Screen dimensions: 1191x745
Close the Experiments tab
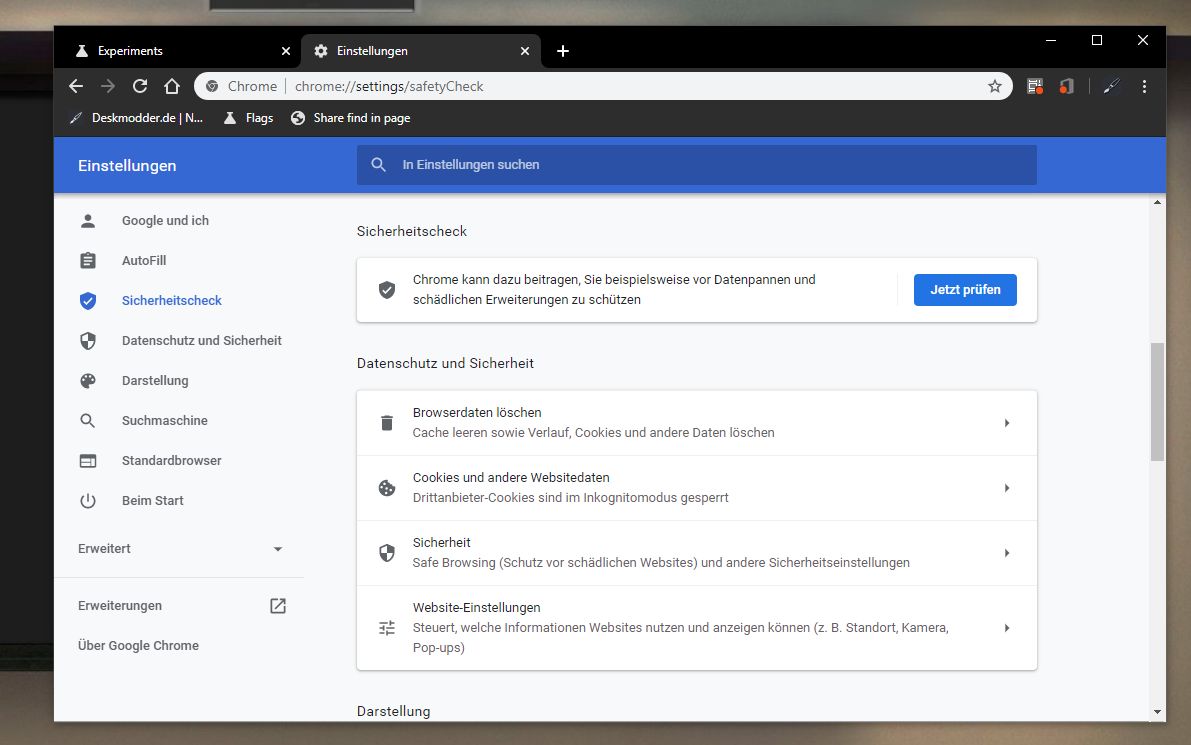click(286, 51)
